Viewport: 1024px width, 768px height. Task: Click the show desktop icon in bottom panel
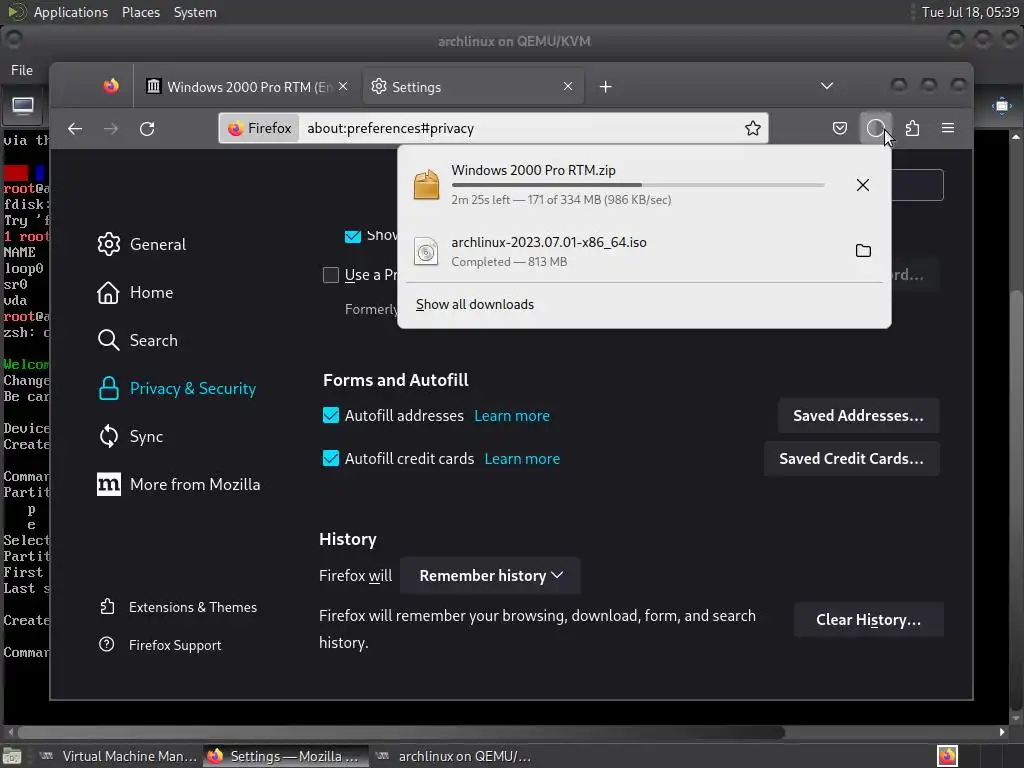[12, 756]
